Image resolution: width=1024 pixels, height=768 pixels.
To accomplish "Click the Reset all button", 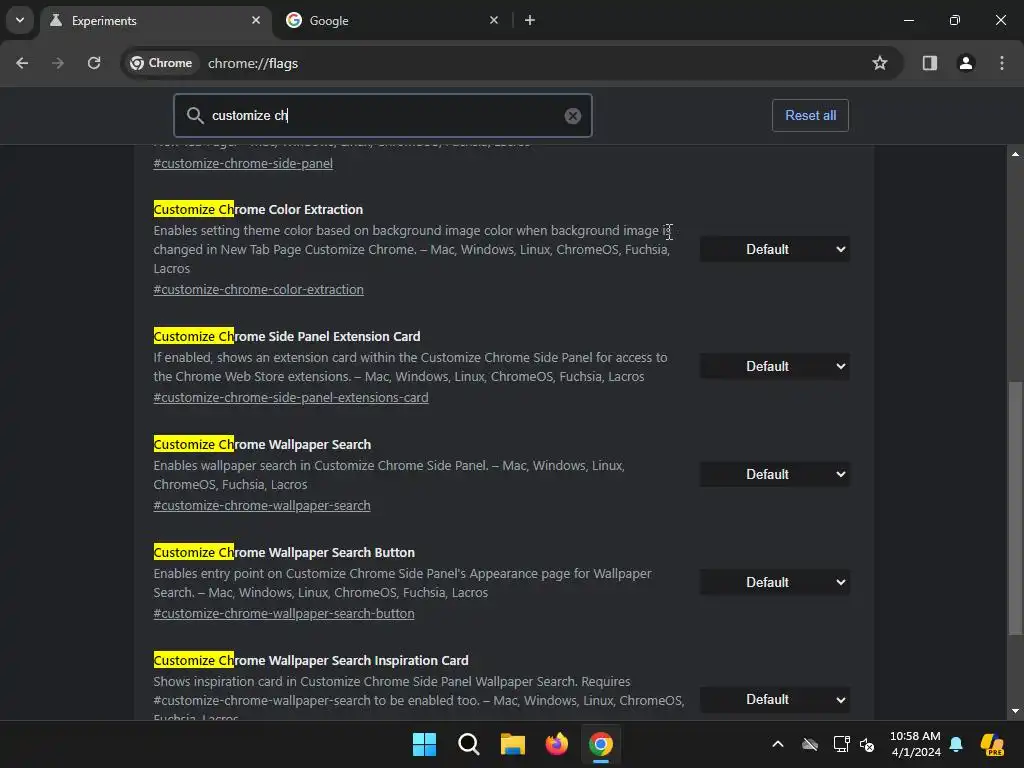I will pyautogui.click(x=810, y=116).
